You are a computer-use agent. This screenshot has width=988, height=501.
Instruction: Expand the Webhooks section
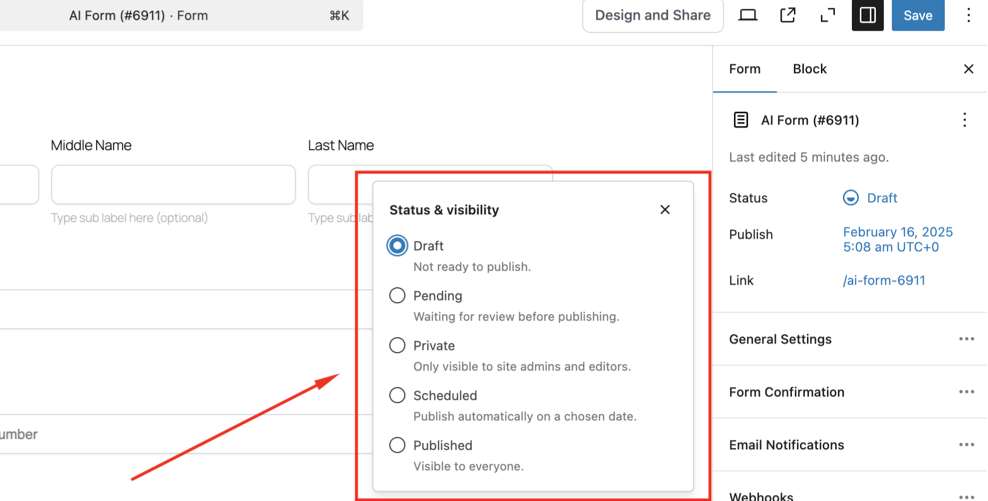pos(850,488)
